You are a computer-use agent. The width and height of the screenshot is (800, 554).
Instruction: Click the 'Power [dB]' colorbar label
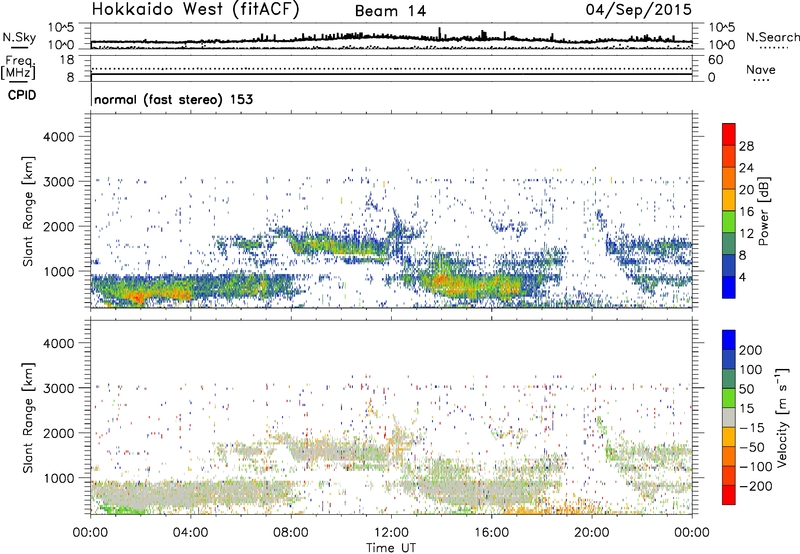[764, 211]
